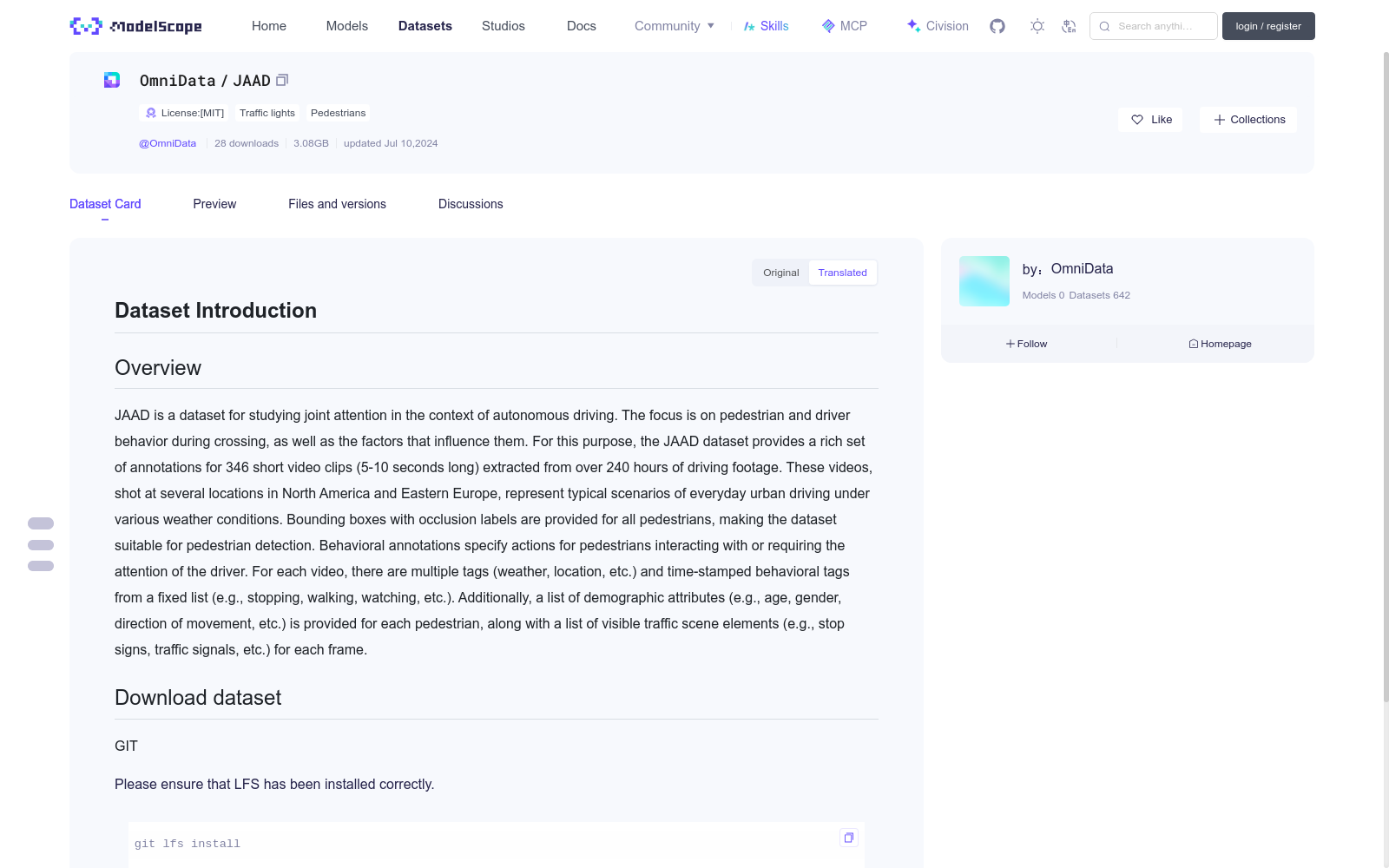
Task: Click the License:[MIT] tag
Action: [x=185, y=113]
